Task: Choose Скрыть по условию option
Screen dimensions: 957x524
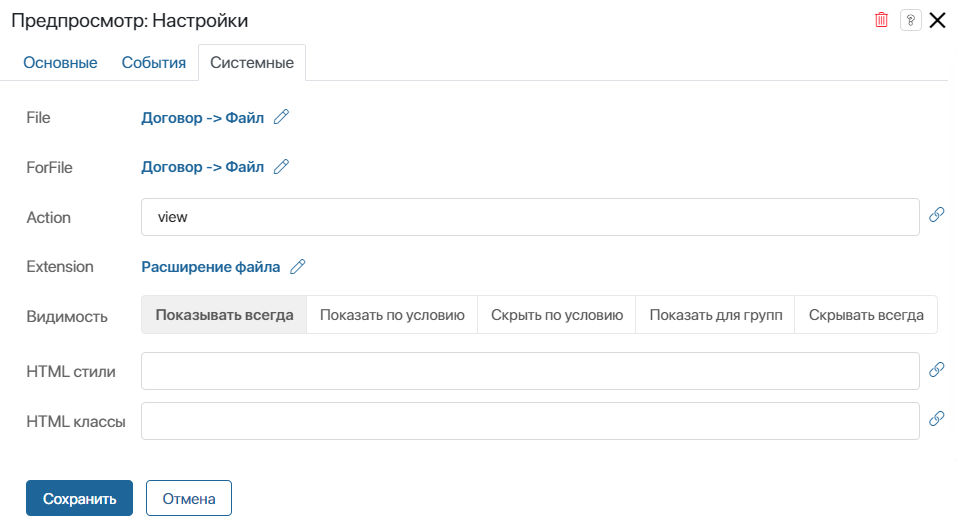Action: pyautogui.click(x=557, y=314)
